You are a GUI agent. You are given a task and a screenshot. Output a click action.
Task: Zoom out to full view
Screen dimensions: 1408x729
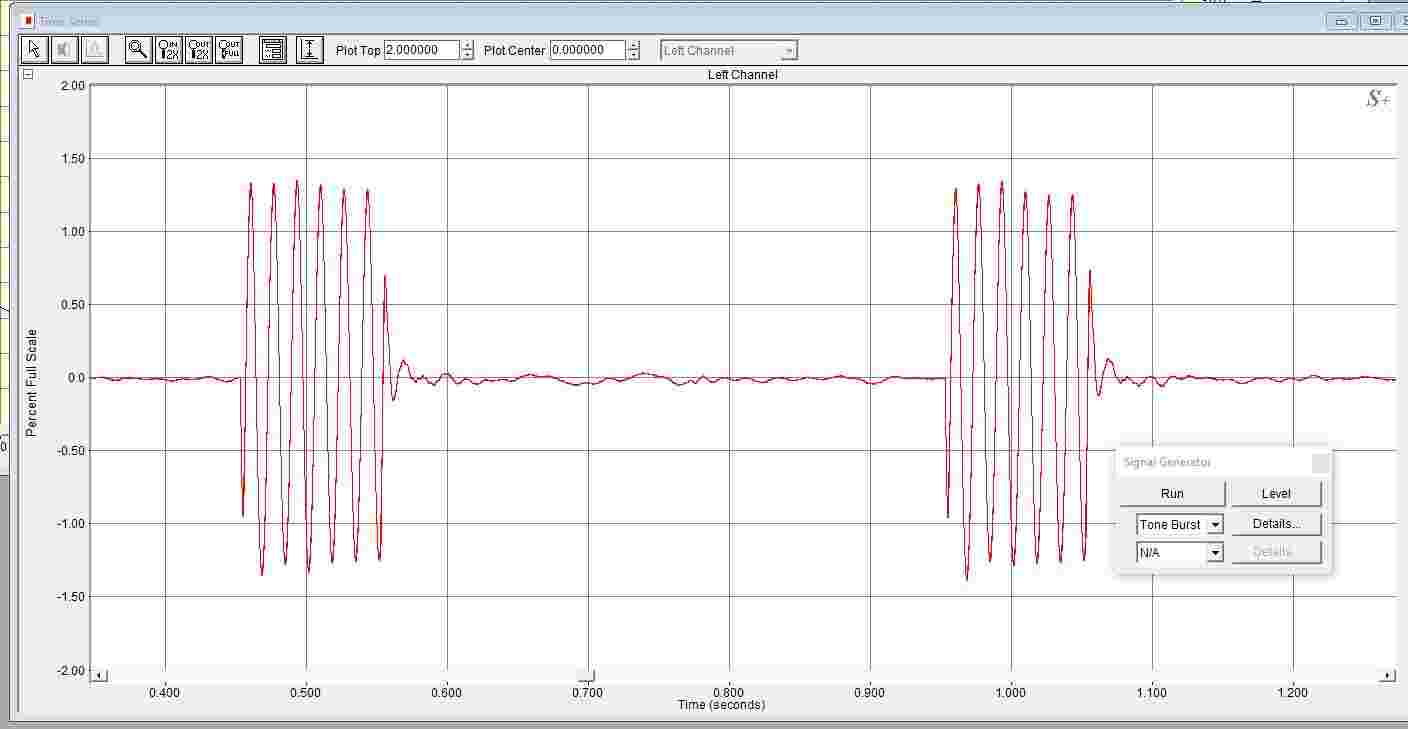point(230,49)
